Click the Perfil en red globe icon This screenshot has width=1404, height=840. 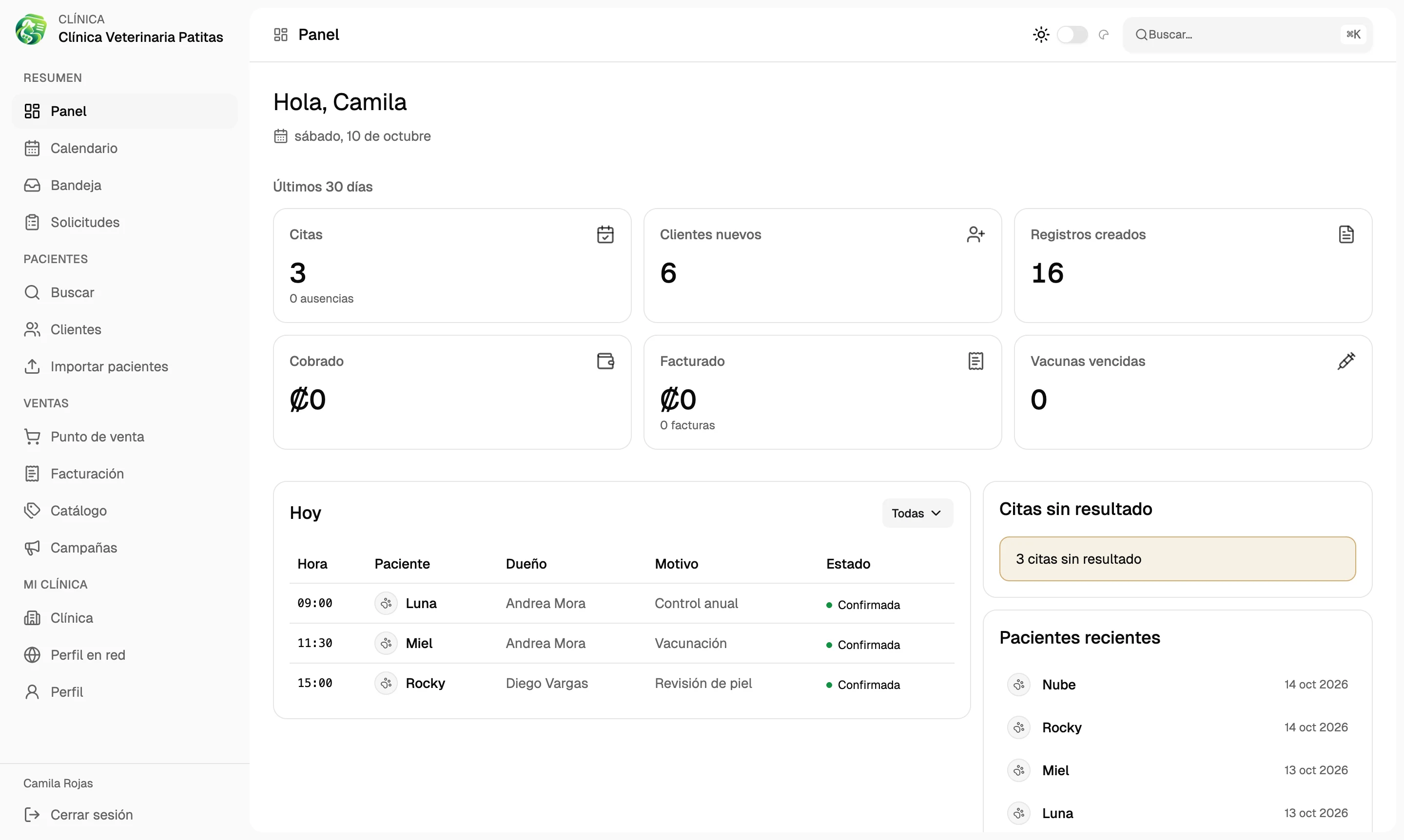[x=32, y=655]
